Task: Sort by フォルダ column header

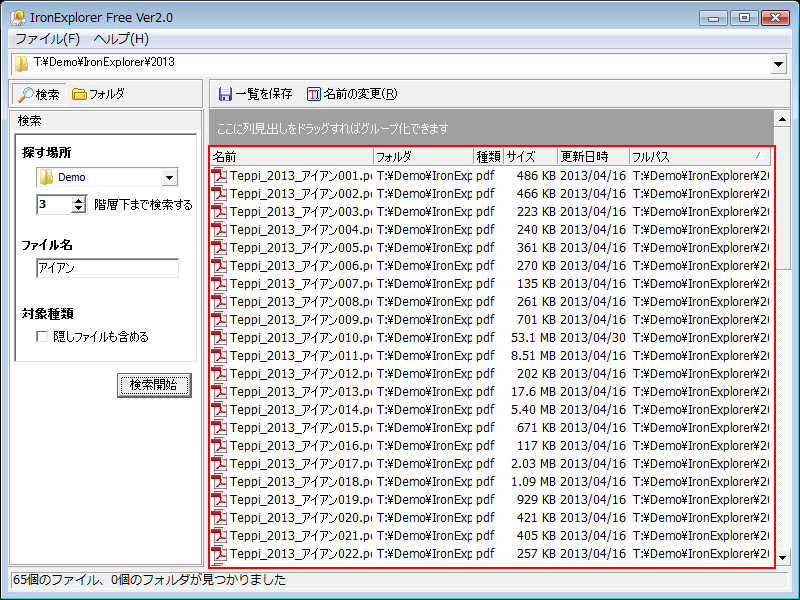Action: click(423, 157)
